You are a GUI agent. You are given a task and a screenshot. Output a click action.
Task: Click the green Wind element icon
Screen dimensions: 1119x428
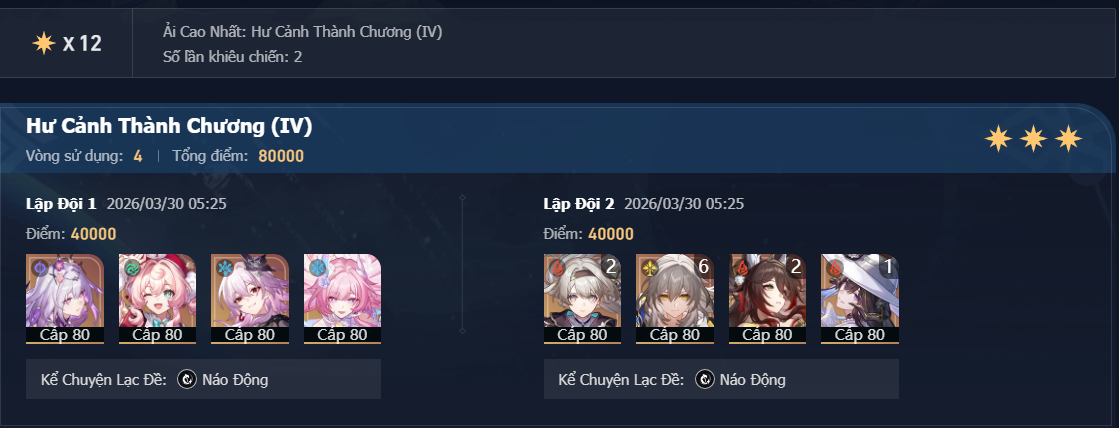point(133,268)
